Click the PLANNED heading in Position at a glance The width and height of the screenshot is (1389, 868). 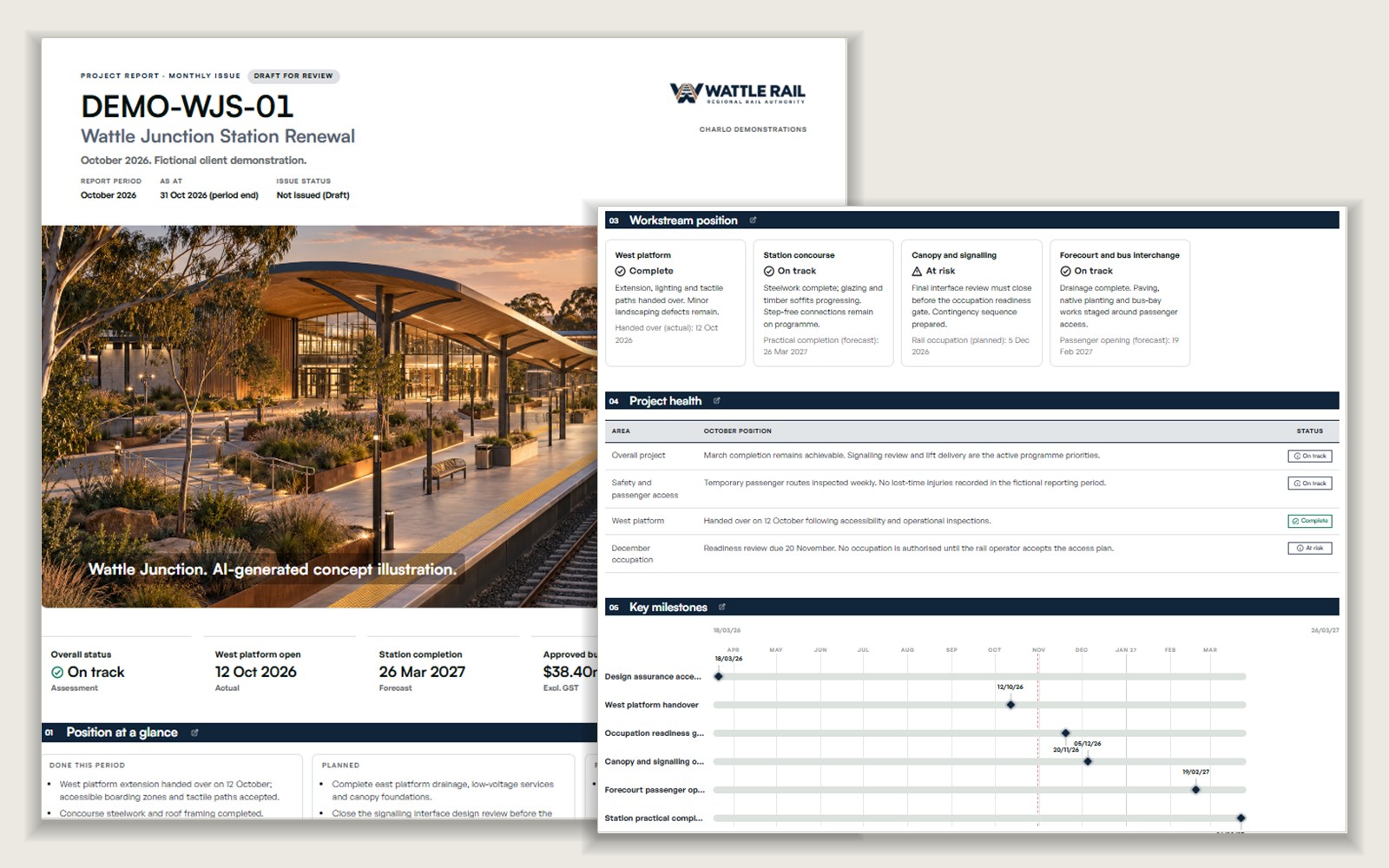click(x=340, y=766)
